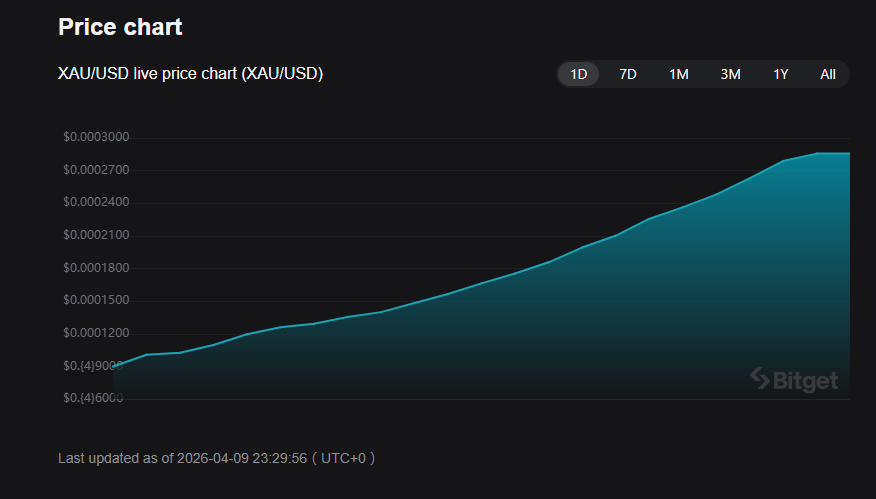Viewport: 876px width, 499px height.
Task: Click the Last updated timestamp text
Action: (x=217, y=458)
